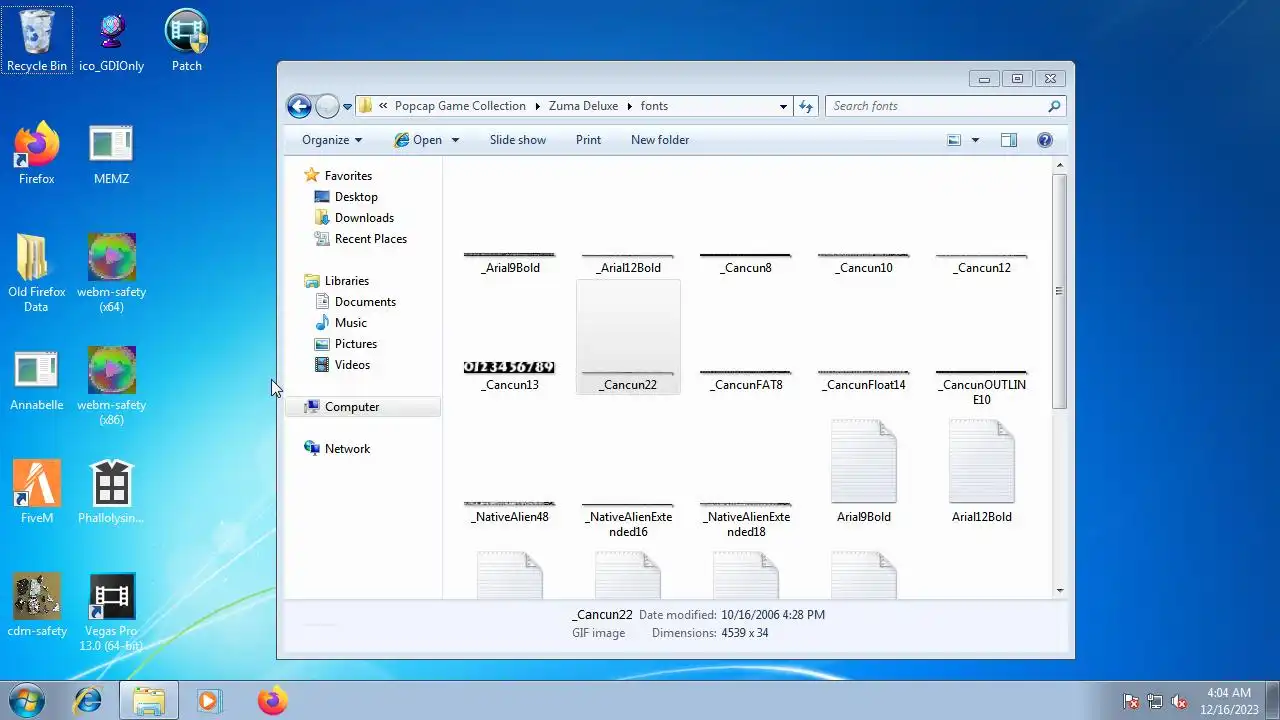Open the Organize dropdown menu

pyautogui.click(x=332, y=140)
